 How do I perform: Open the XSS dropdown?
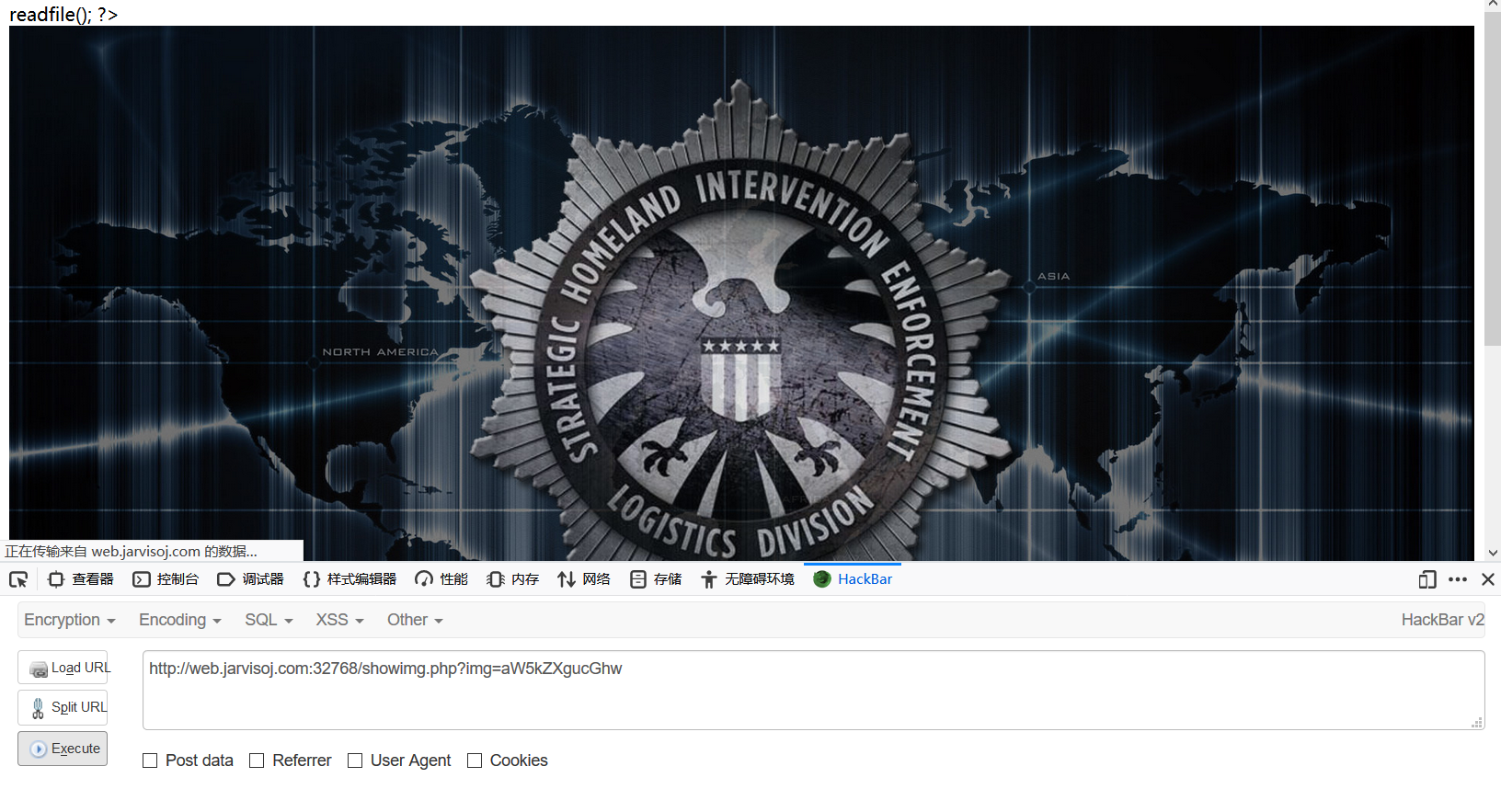coord(339,620)
